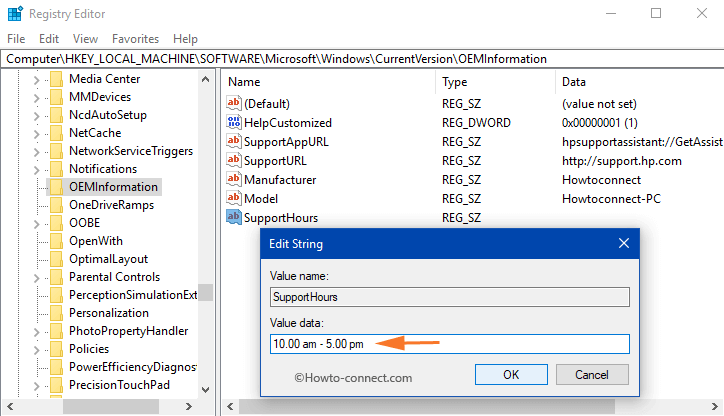The image size is (724, 416).
Task: Click the Media Center folder icon
Action: [56, 79]
